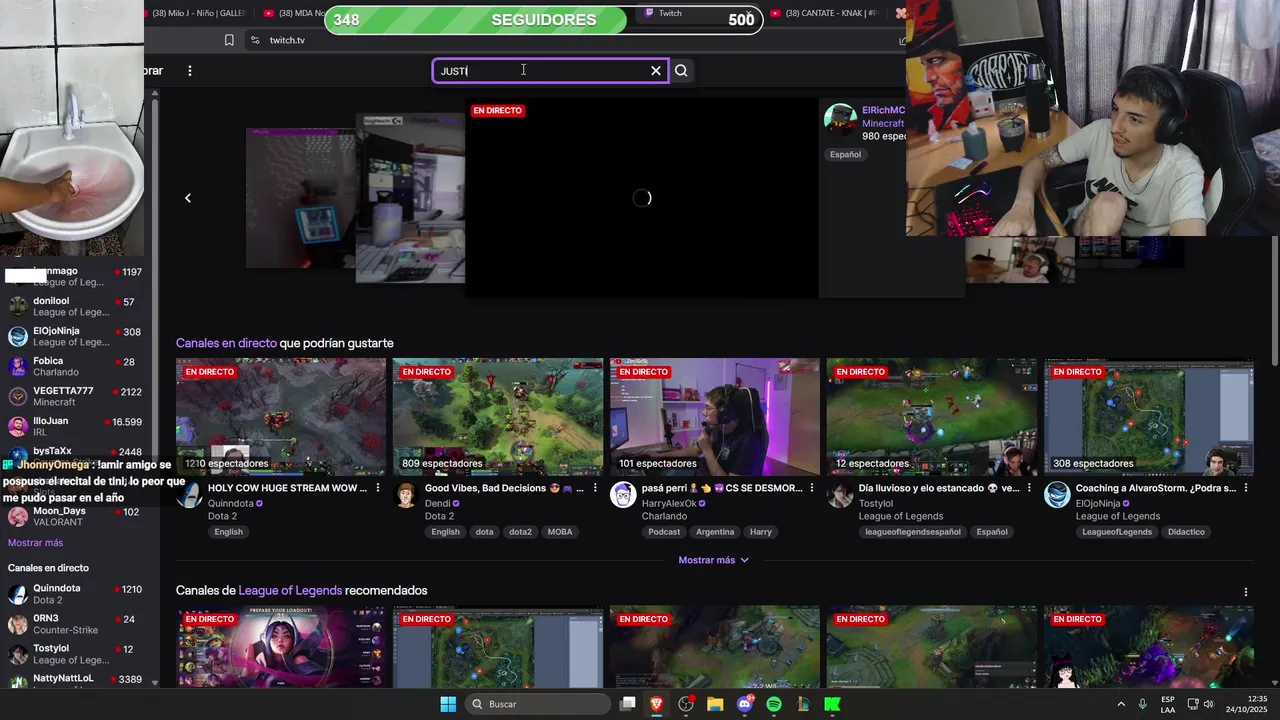Screen dimensions: 1280x720
Task: Click the browser bookmark icon
Action: [x=229, y=40]
